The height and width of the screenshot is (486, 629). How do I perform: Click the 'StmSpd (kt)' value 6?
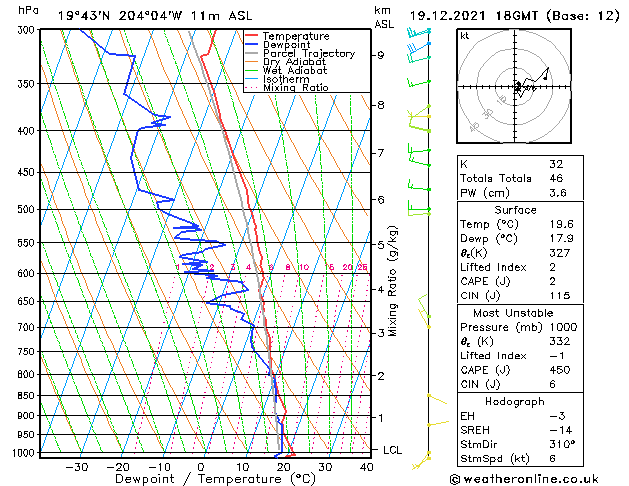(552, 458)
